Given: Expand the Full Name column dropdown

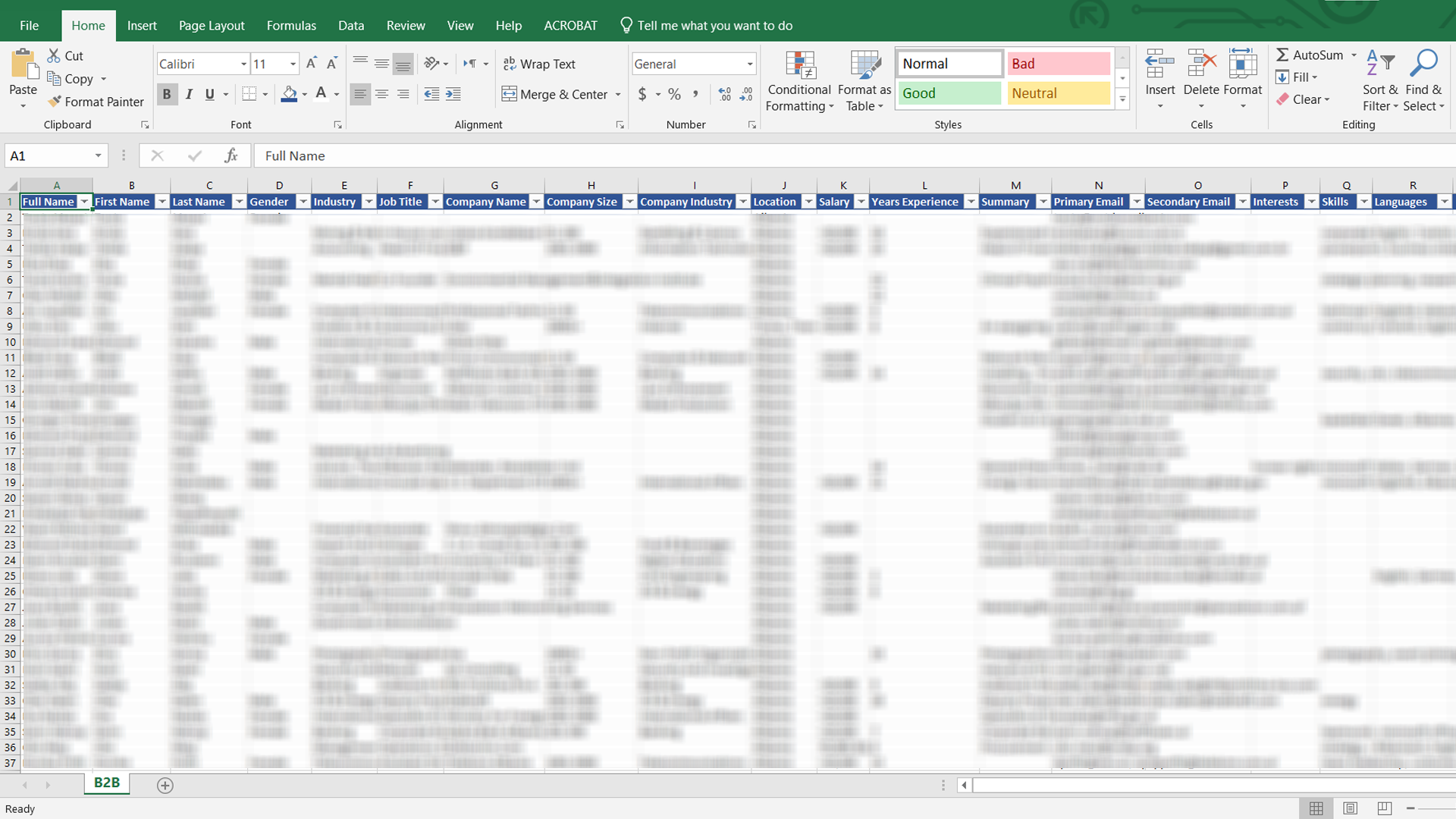Looking at the screenshot, I should click(84, 201).
